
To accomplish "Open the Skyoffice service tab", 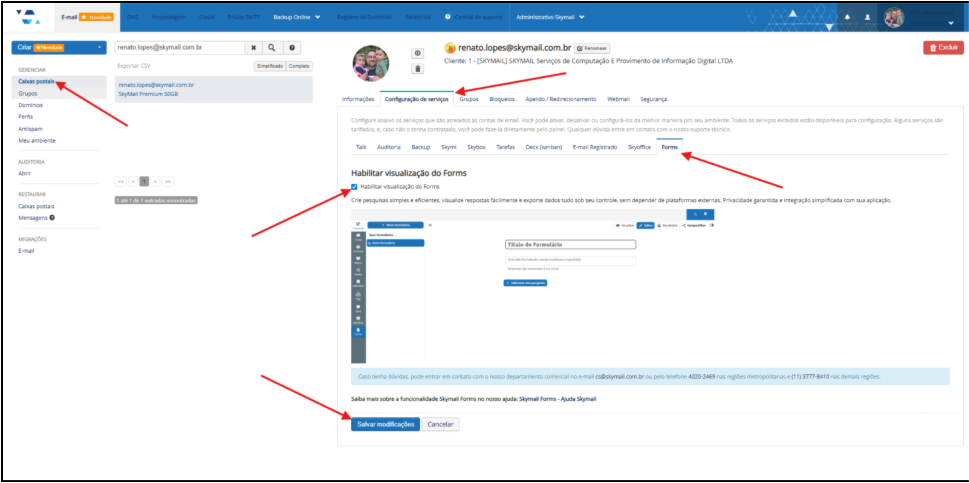I will (x=638, y=146).
